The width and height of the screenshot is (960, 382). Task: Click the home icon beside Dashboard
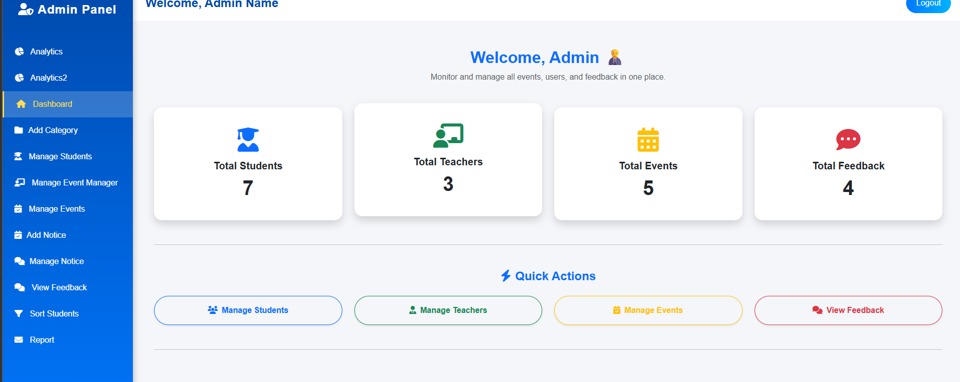click(x=21, y=104)
